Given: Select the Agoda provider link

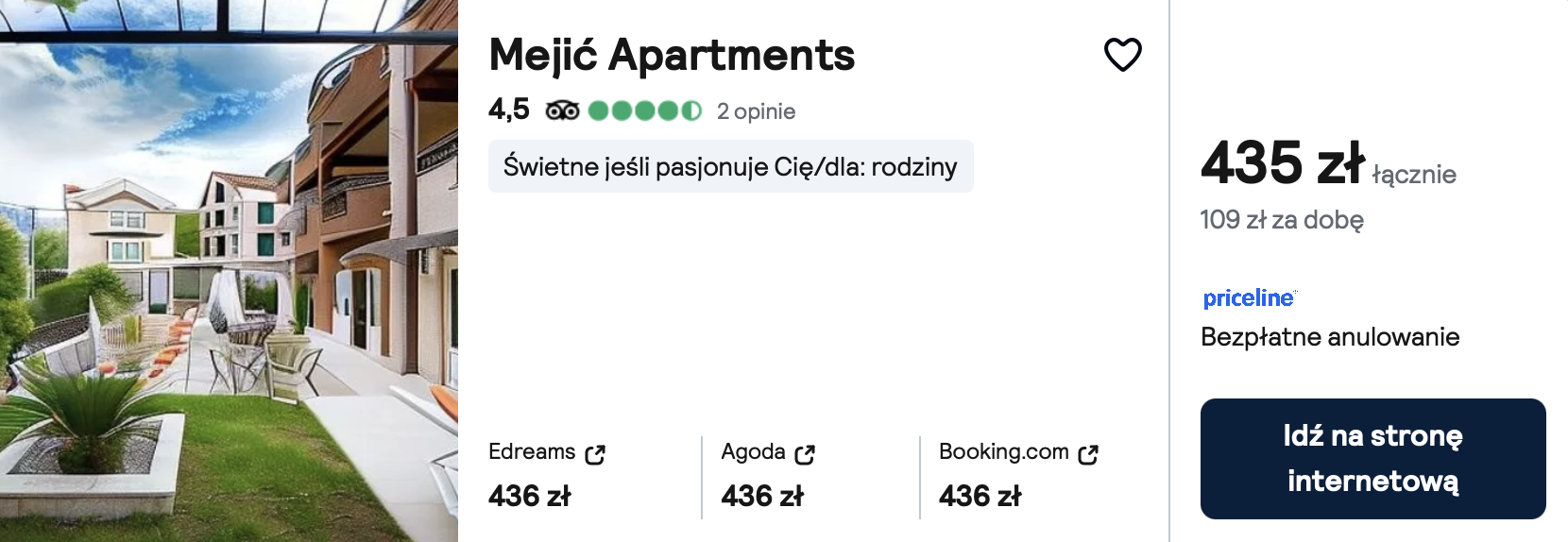Looking at the screenshot, I should [753, 452].
